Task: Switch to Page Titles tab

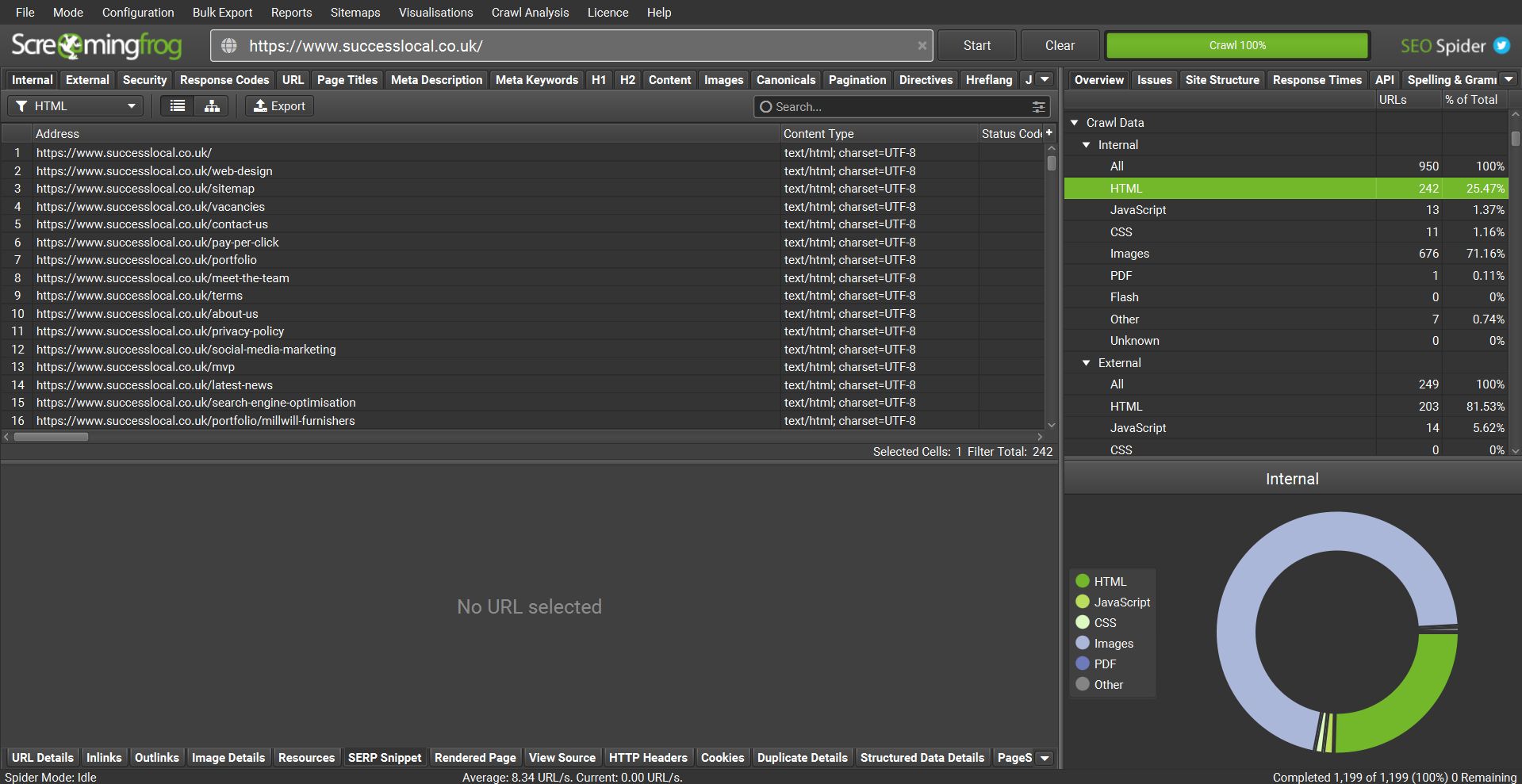Action: (347, 80)
